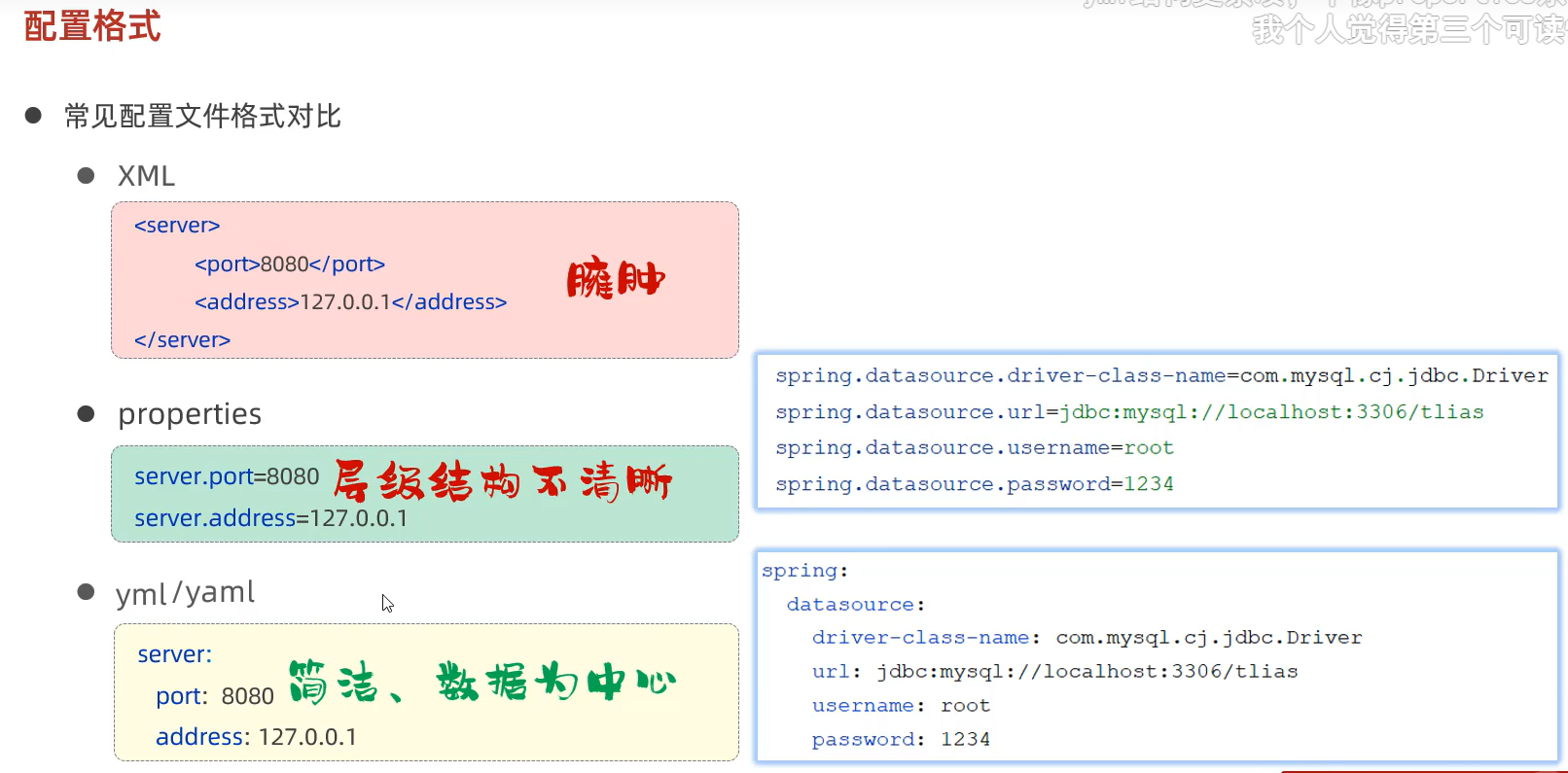The height and width of the screenshot is (773, 1568).
Task: Click the heading "常见配置文件格式对比"
Action: pos(202,117)
